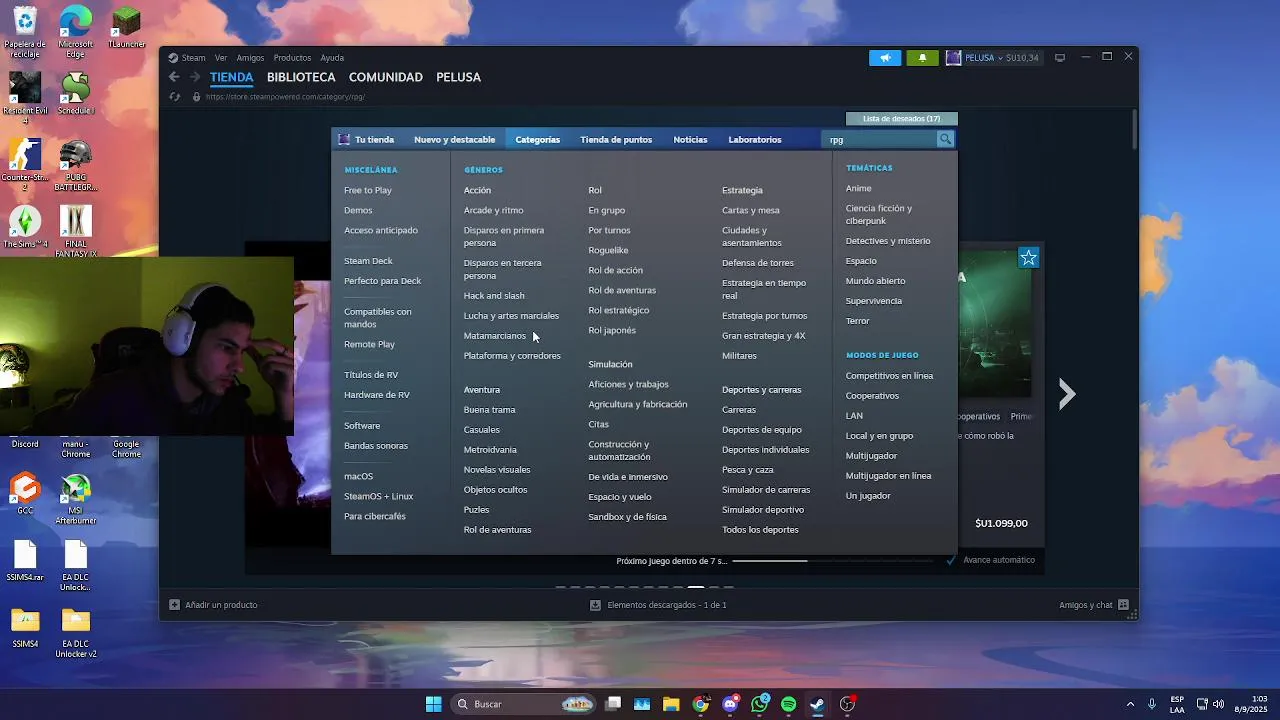
Task: Open Discord from the taskbar
Action: 730,704
